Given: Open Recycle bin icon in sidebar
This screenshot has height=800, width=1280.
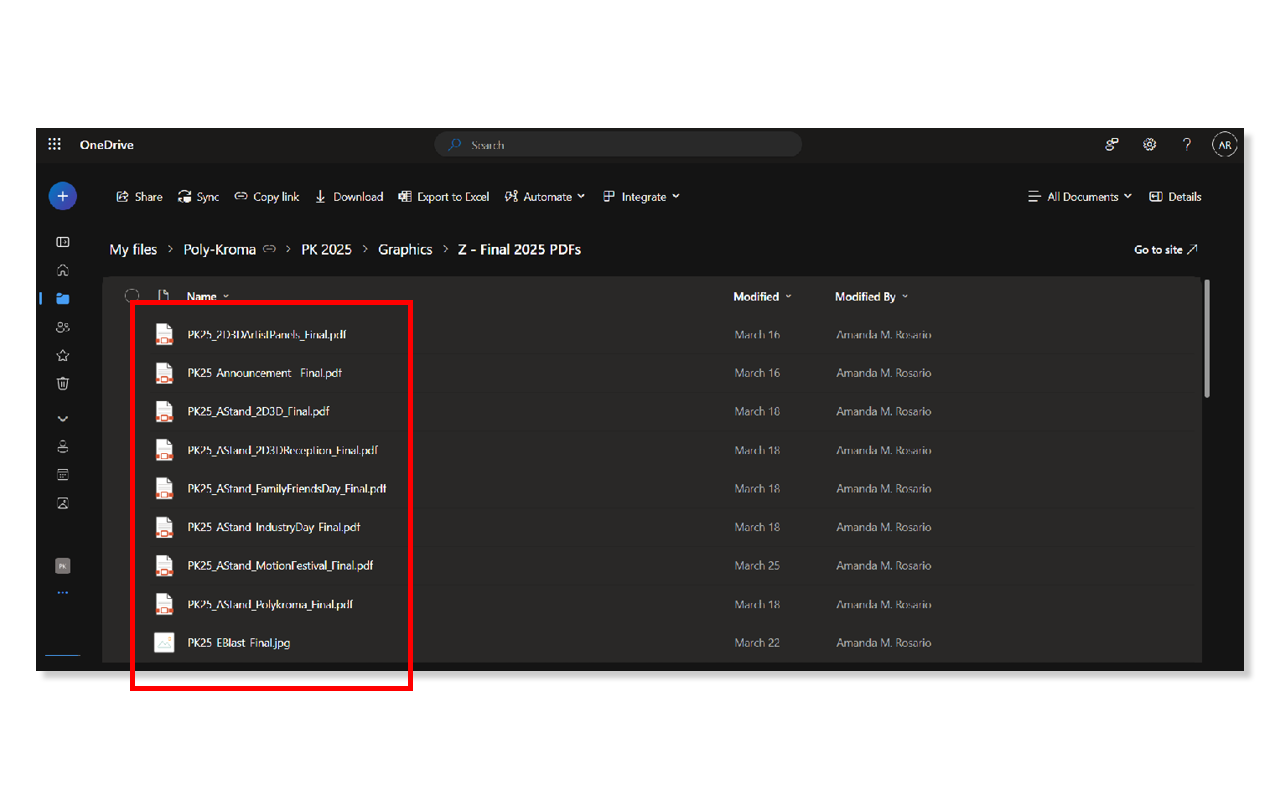Looking at the screenshot, I should coord(63,383).
